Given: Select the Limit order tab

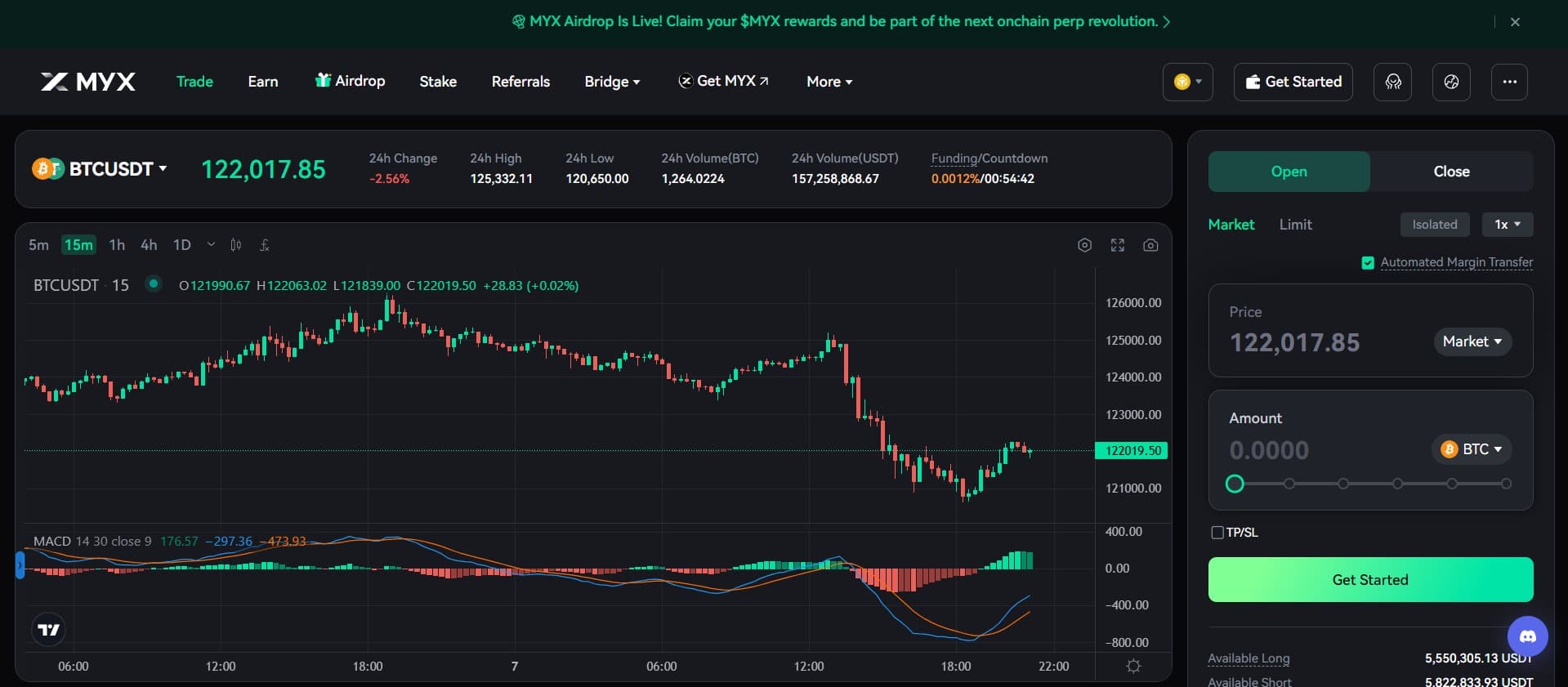Looking at the screenshot, I should coord(1295,225).
